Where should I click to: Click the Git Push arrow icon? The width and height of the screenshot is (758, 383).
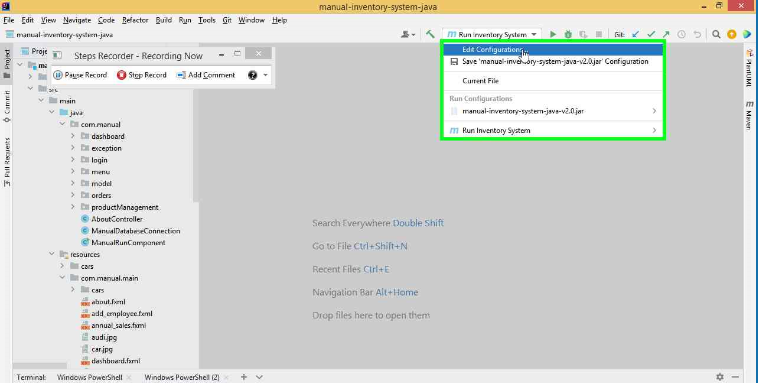click(666, 34)
